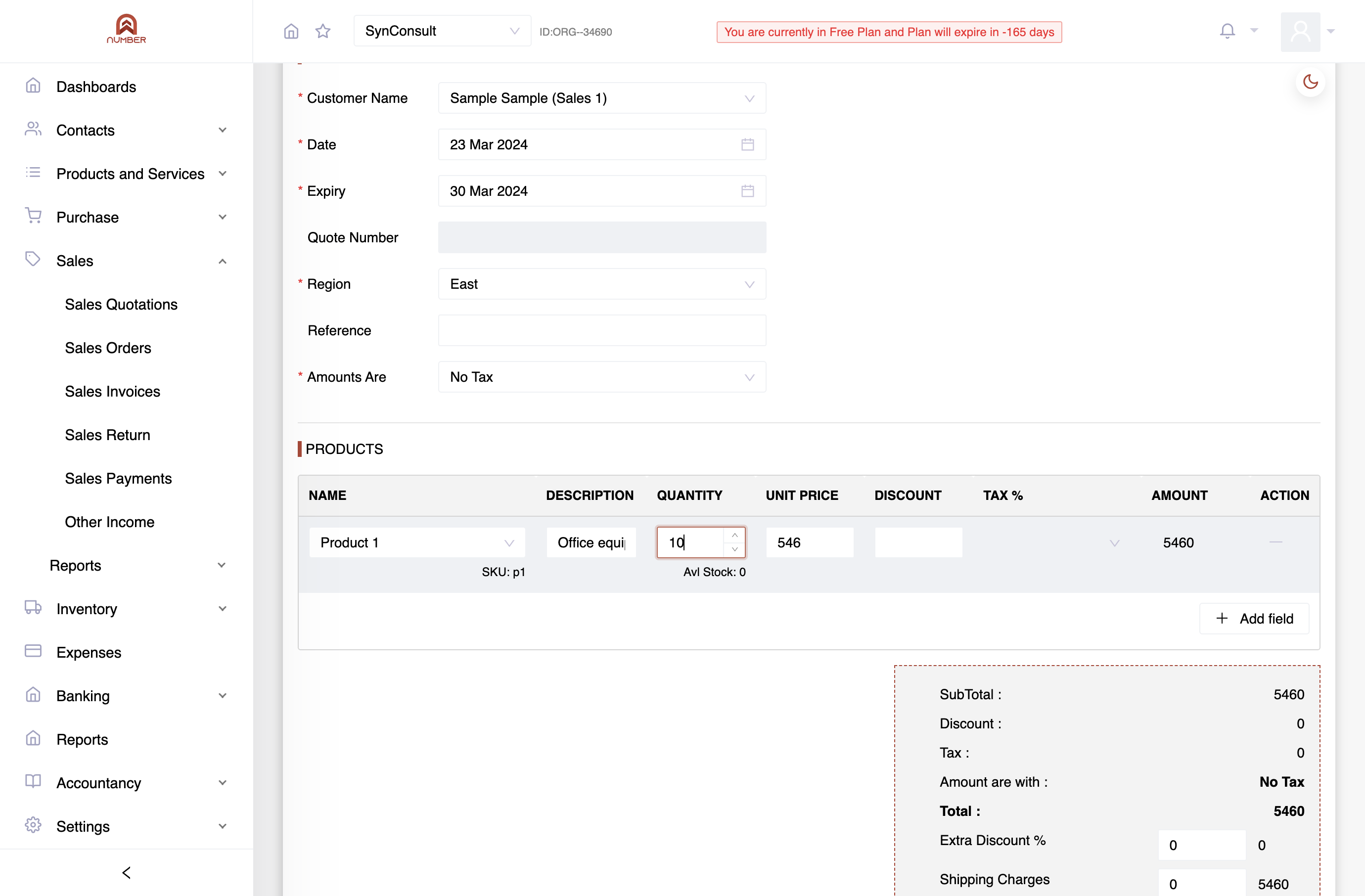Viewport: 1365px width, 896px height.
Task: Click the home icon in top bar
Action: tap(291, 31)
